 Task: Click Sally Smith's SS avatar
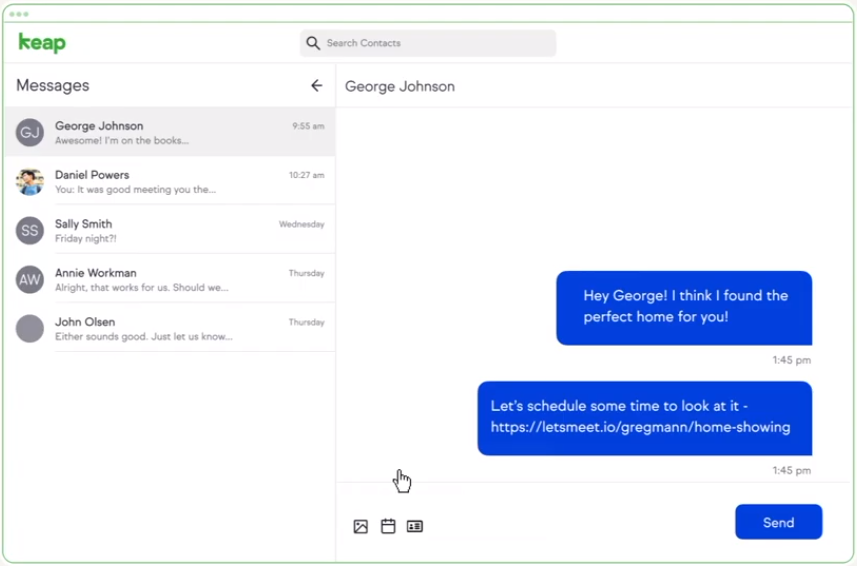tap(30, 230)
